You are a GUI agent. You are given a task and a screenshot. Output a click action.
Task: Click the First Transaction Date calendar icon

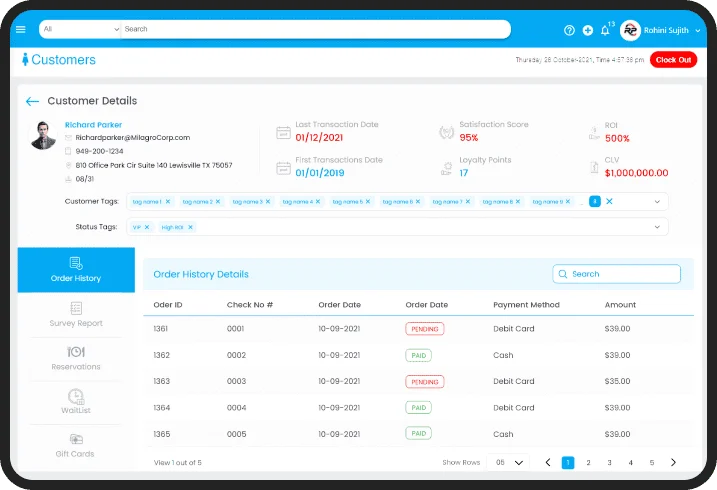[x=283, y=168]
